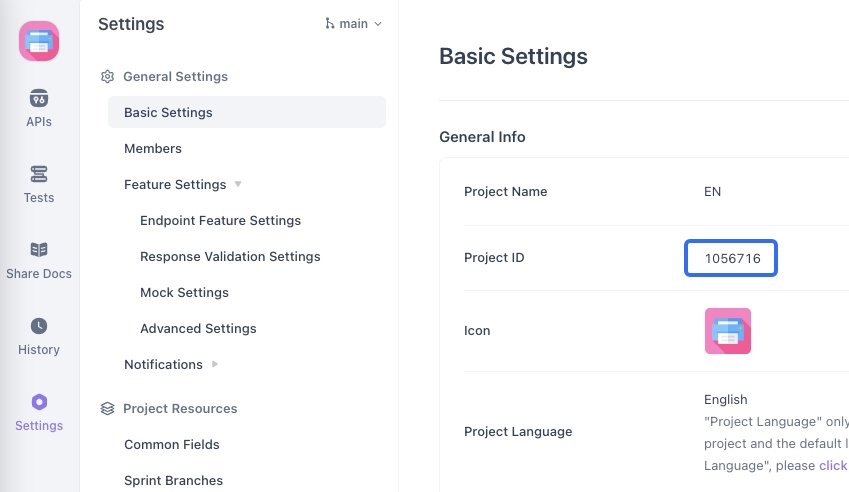This screenshot has width=849, height=492.
Task: Click the project icon thumbnail image
Action: pos(727,331)
